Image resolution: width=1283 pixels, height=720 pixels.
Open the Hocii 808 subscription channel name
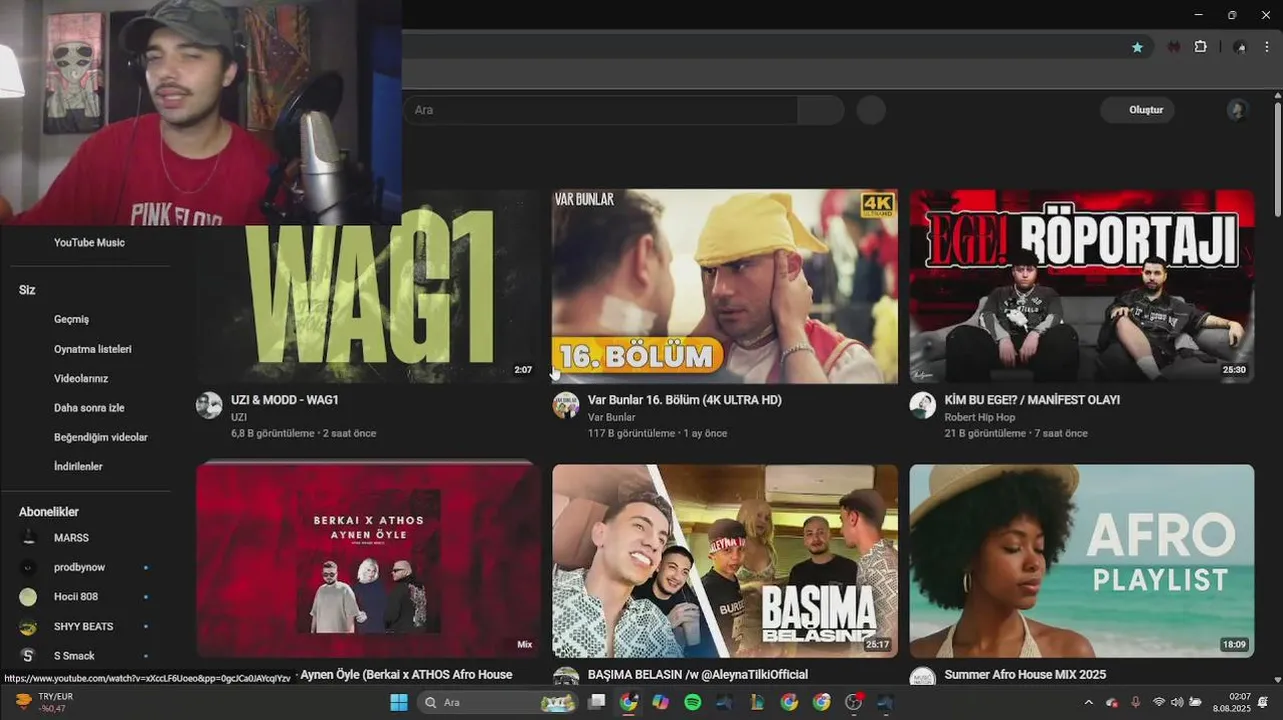pos(76,597)
